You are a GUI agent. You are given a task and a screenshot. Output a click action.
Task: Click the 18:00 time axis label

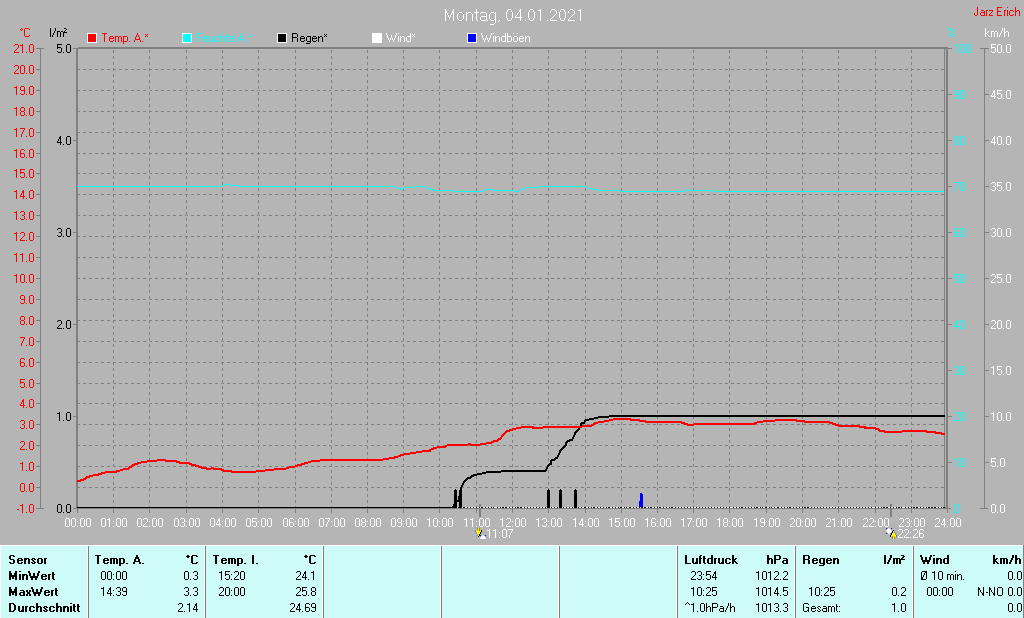729,523
